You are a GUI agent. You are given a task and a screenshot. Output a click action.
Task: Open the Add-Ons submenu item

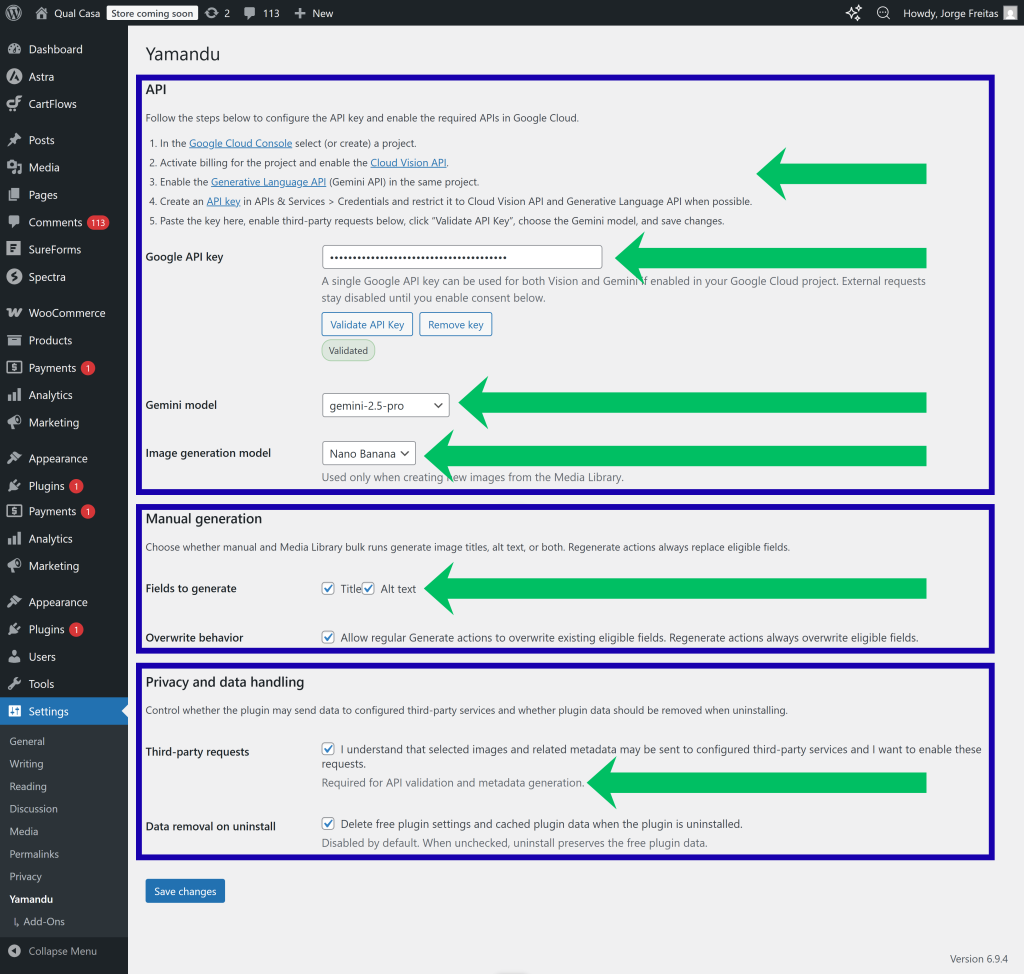44,922
